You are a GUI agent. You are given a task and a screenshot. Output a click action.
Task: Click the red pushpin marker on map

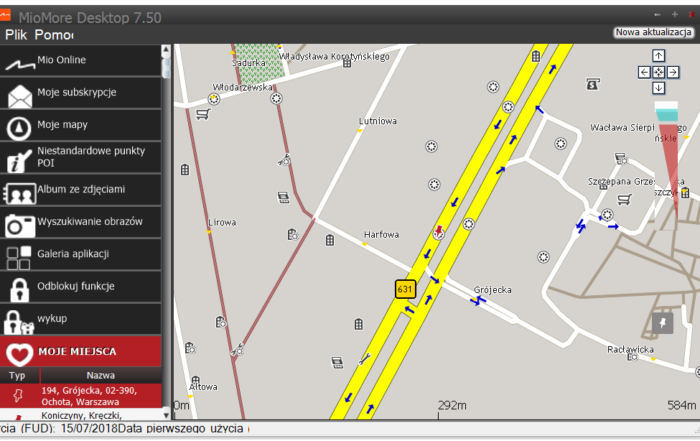439,232
